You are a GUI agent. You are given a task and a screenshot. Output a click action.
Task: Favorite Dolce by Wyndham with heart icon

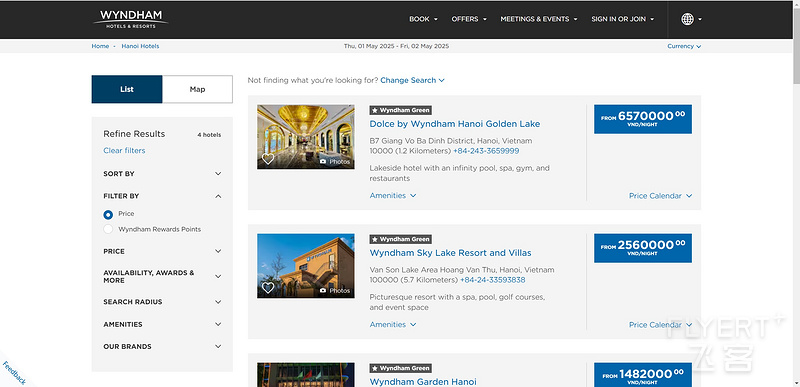pos(268,159)
